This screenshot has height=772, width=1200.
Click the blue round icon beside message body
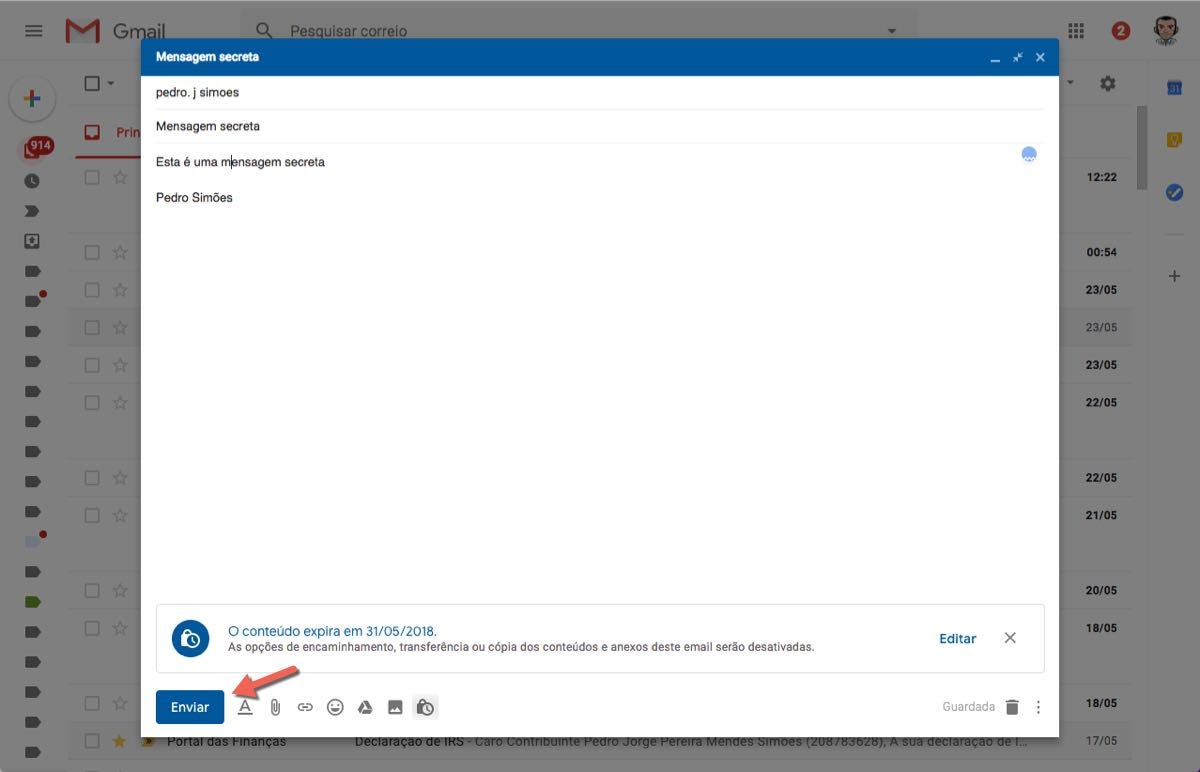(x=1029, y=154)
